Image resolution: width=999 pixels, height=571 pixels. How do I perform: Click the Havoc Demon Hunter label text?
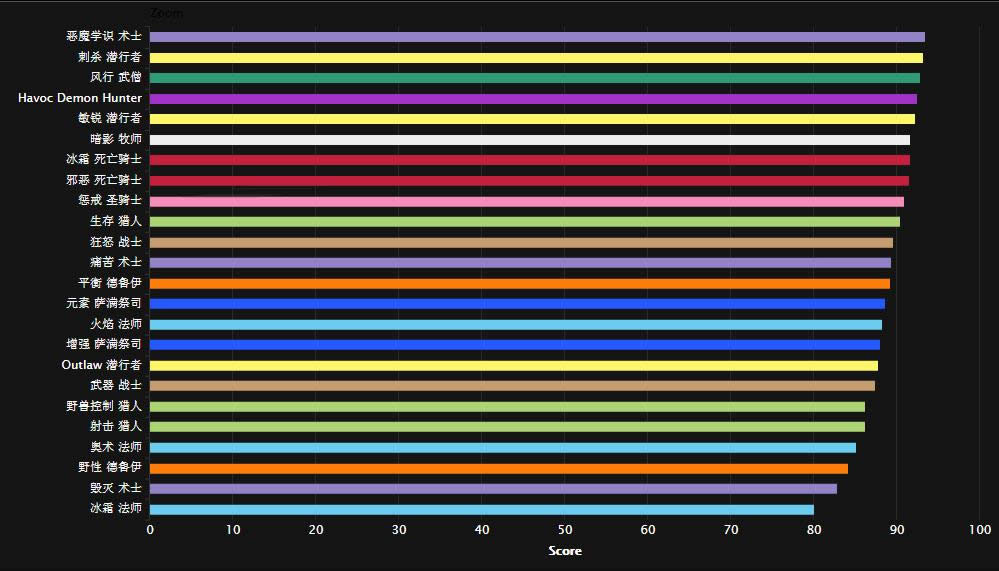click(x=80, y=98)
